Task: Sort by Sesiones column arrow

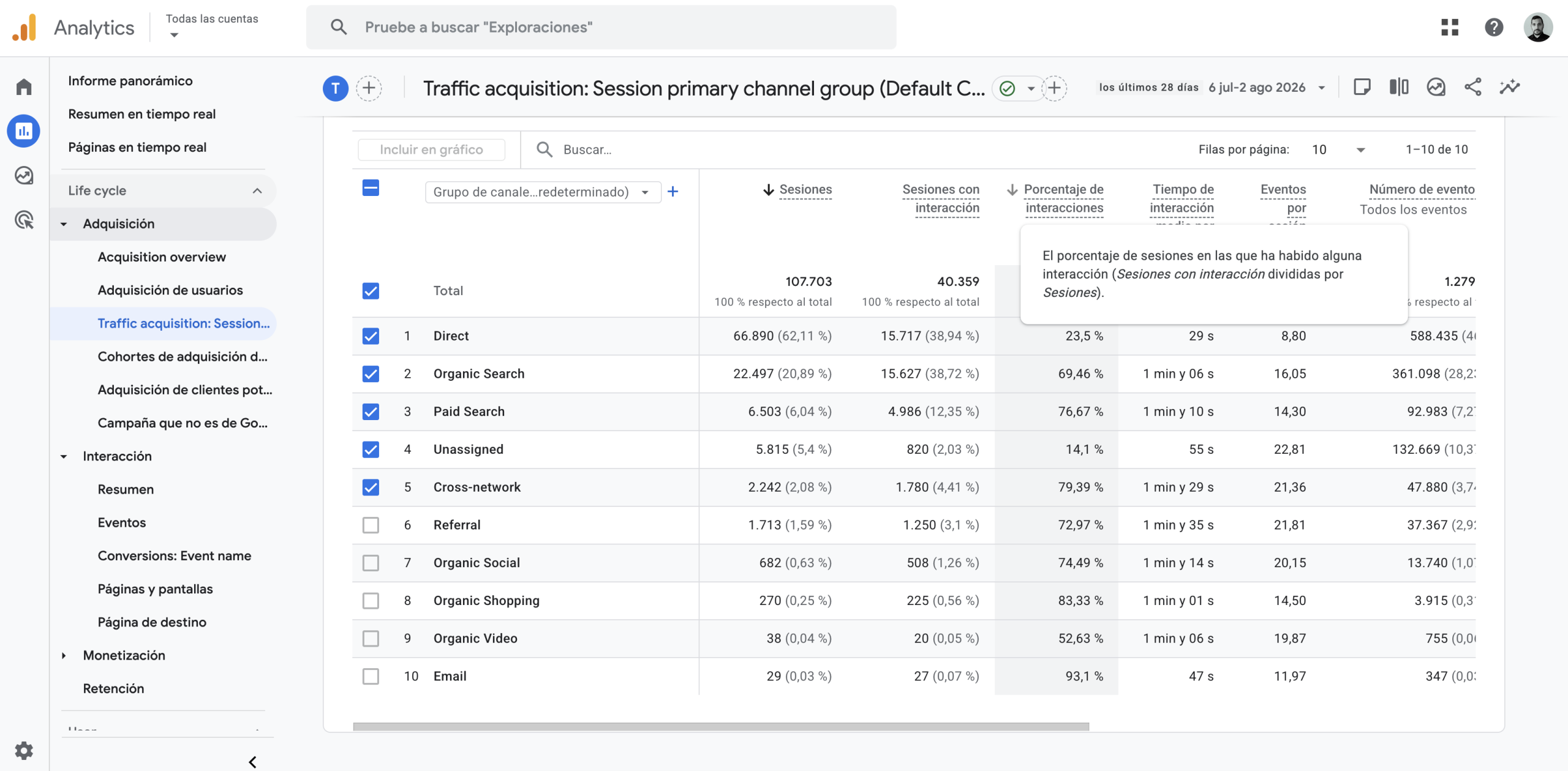Action: point(769,190)
